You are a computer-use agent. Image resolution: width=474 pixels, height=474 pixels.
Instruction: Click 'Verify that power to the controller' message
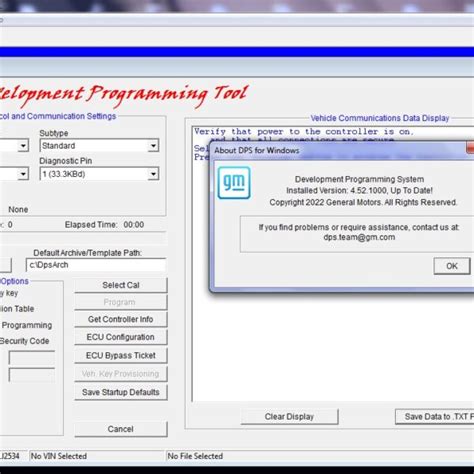click(304, 132)
